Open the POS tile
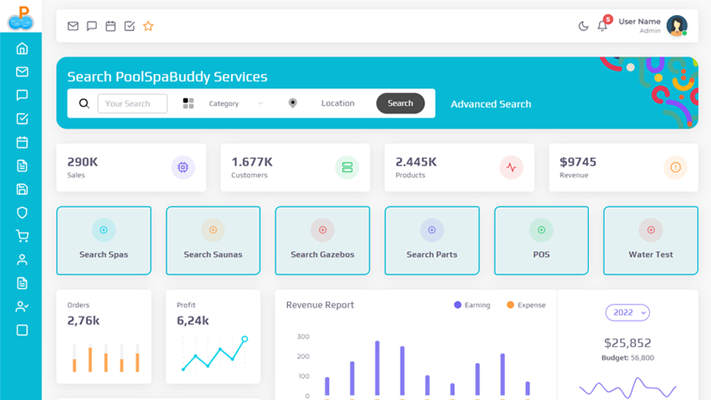This screenshot has height=400, width=711. (x=541, y=240)
